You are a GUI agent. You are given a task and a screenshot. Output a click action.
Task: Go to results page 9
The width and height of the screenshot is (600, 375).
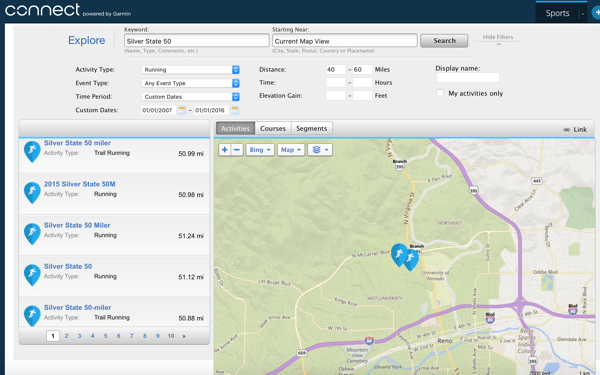[x=157, y=336]
